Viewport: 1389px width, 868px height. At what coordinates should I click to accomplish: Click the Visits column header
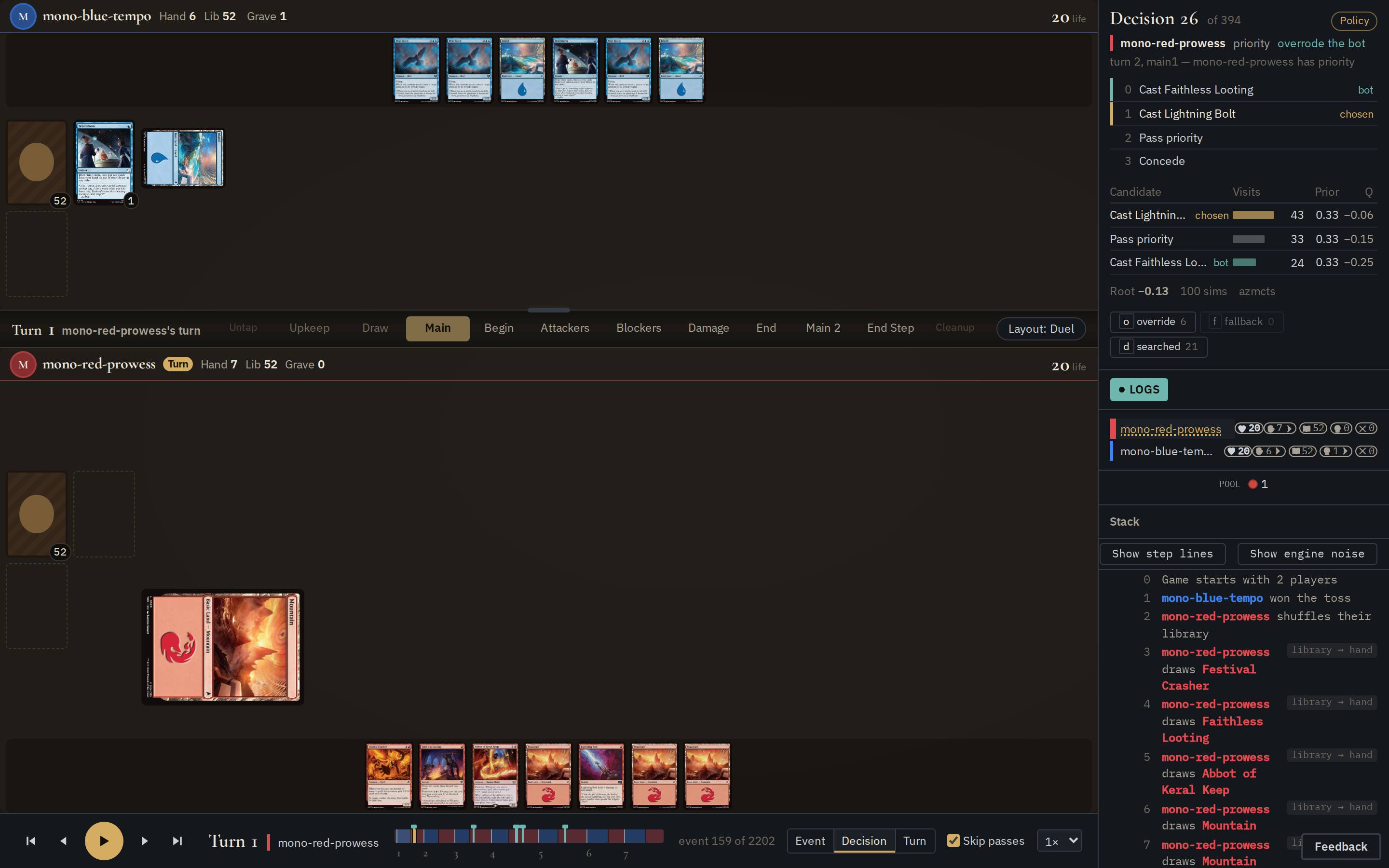[1246, 192]
